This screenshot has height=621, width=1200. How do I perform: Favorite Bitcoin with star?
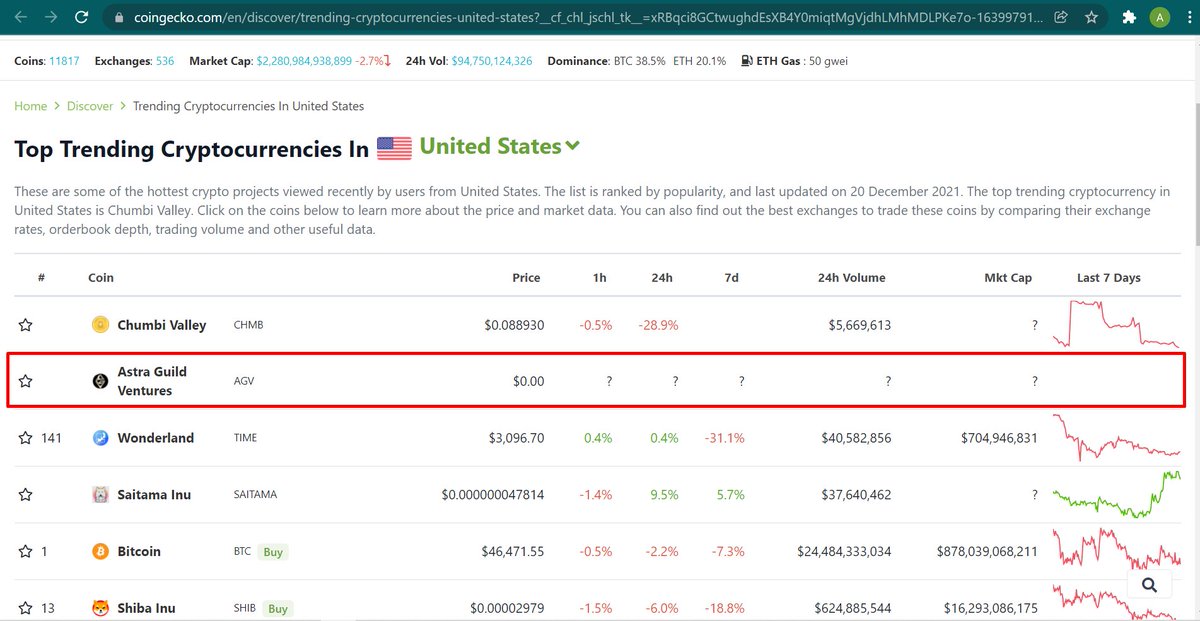click(x=26, y=551)
